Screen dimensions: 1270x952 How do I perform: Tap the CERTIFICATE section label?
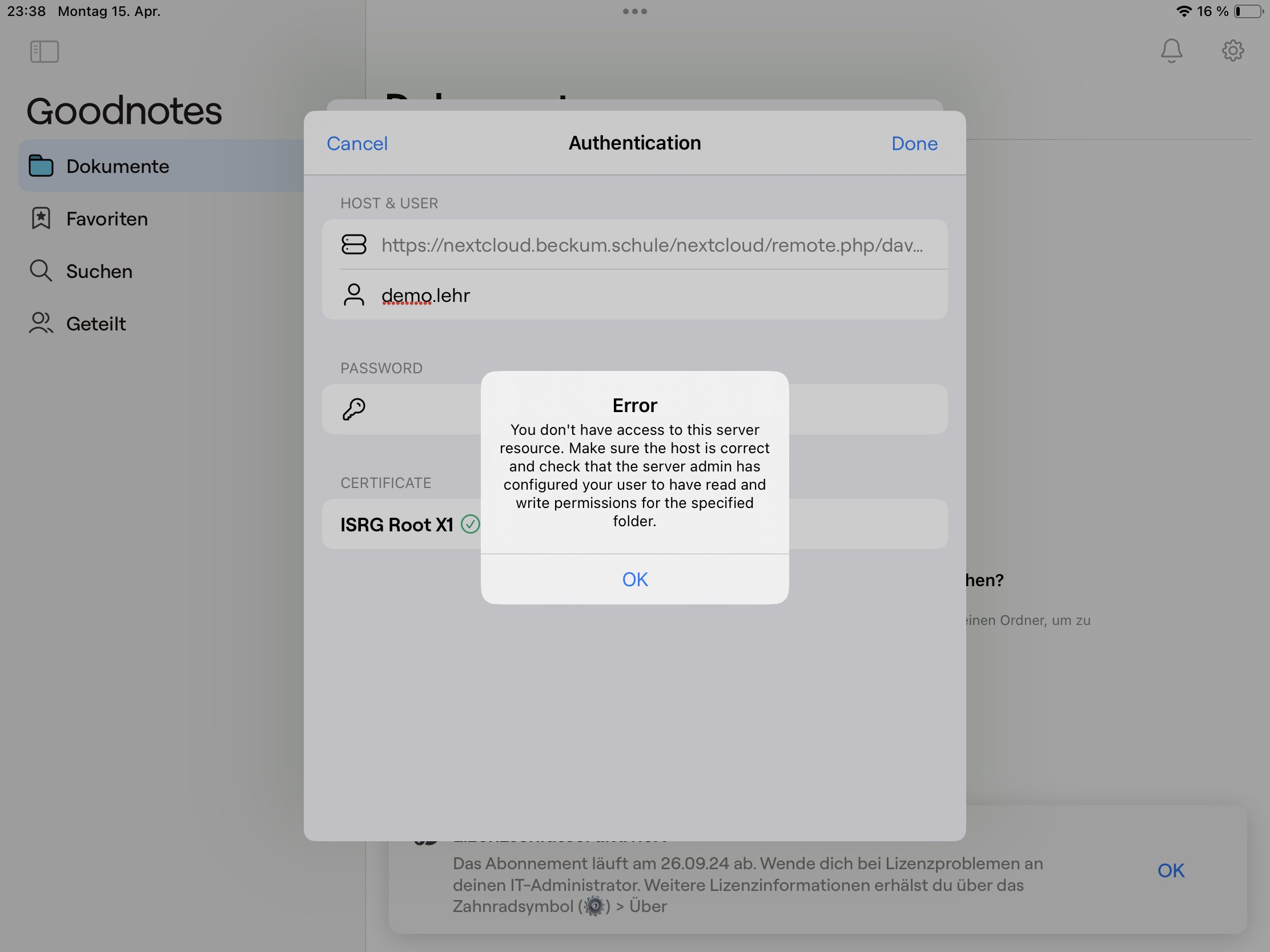click(x=386, y=483)
